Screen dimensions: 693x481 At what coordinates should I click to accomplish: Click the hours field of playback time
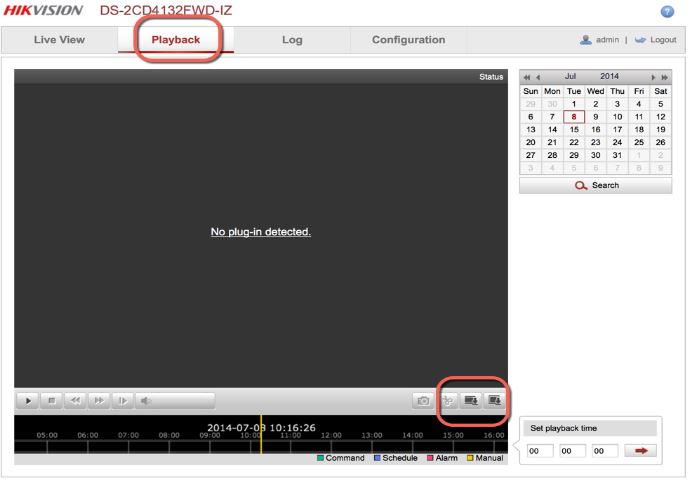(x=540, y=451)
